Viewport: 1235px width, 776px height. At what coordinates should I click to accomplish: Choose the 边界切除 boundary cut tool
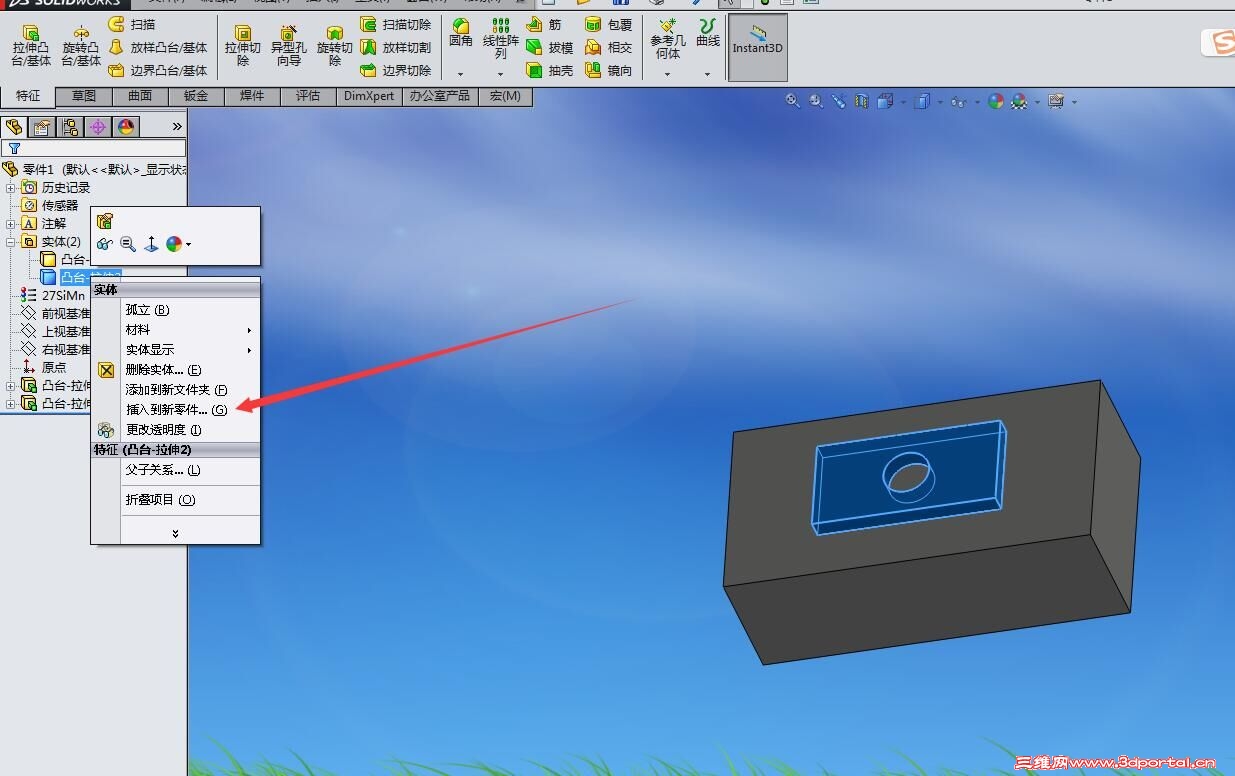[396, 70]
